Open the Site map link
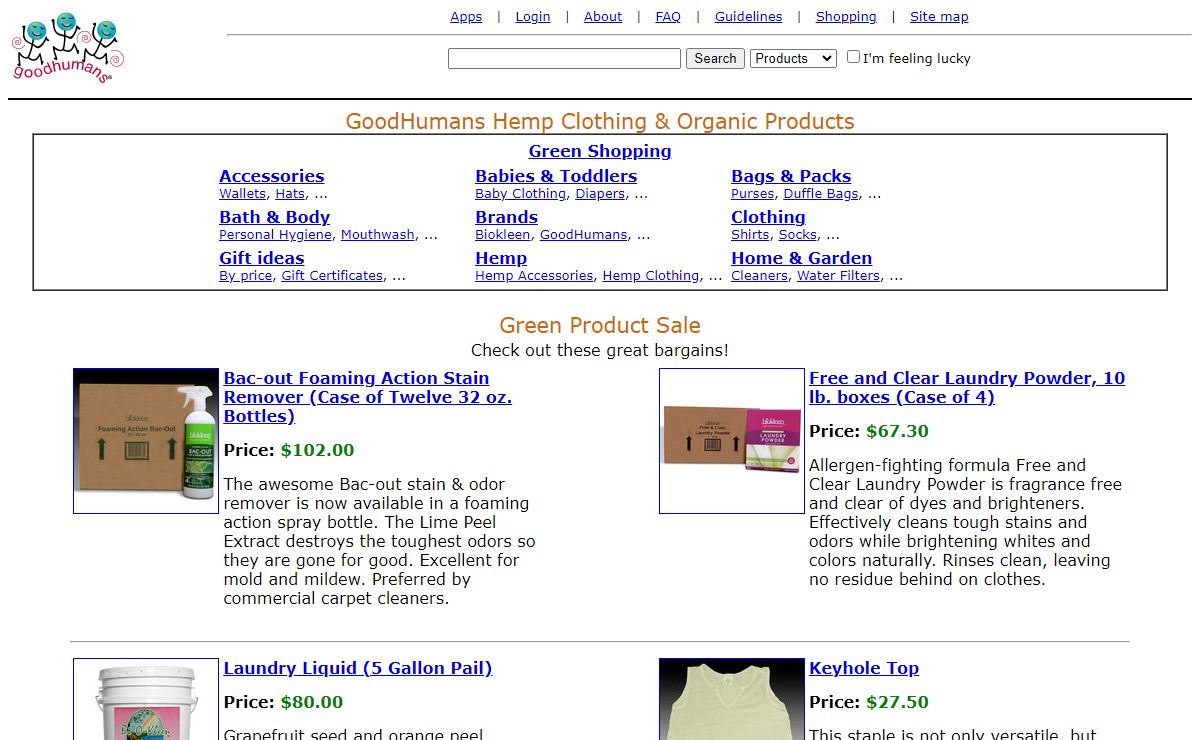1200x740 pixels. pyautogui.click(x=939, y=17)
